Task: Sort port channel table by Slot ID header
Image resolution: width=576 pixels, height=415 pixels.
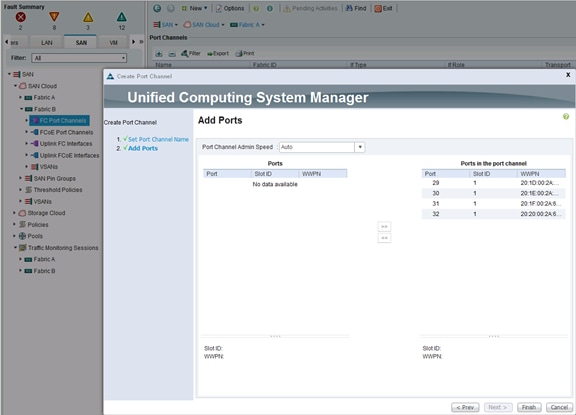Action: tap(493, 174)
